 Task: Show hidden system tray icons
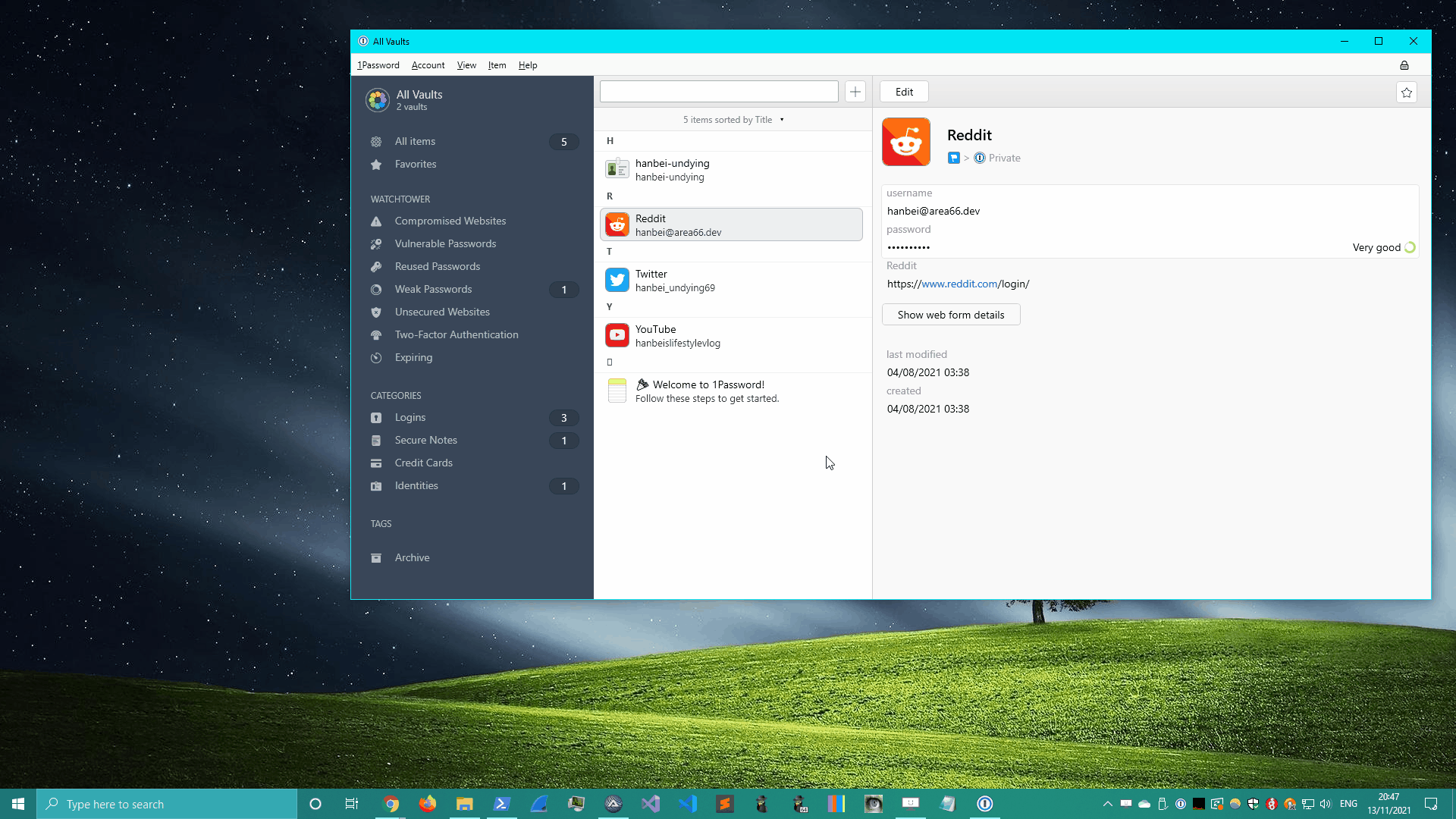[1108, 804]
